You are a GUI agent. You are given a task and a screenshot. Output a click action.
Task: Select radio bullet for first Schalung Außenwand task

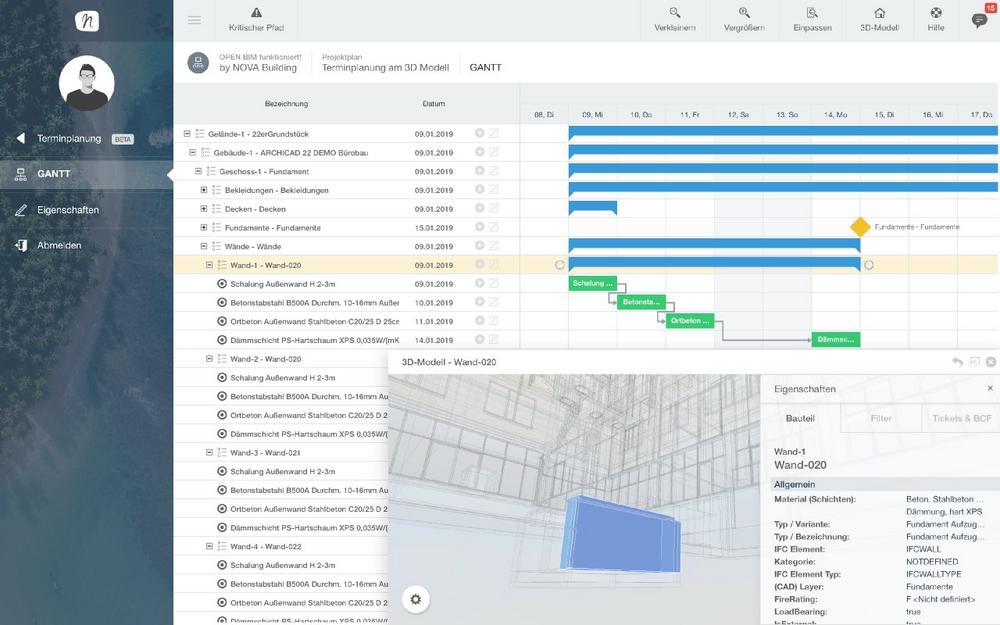222,284
